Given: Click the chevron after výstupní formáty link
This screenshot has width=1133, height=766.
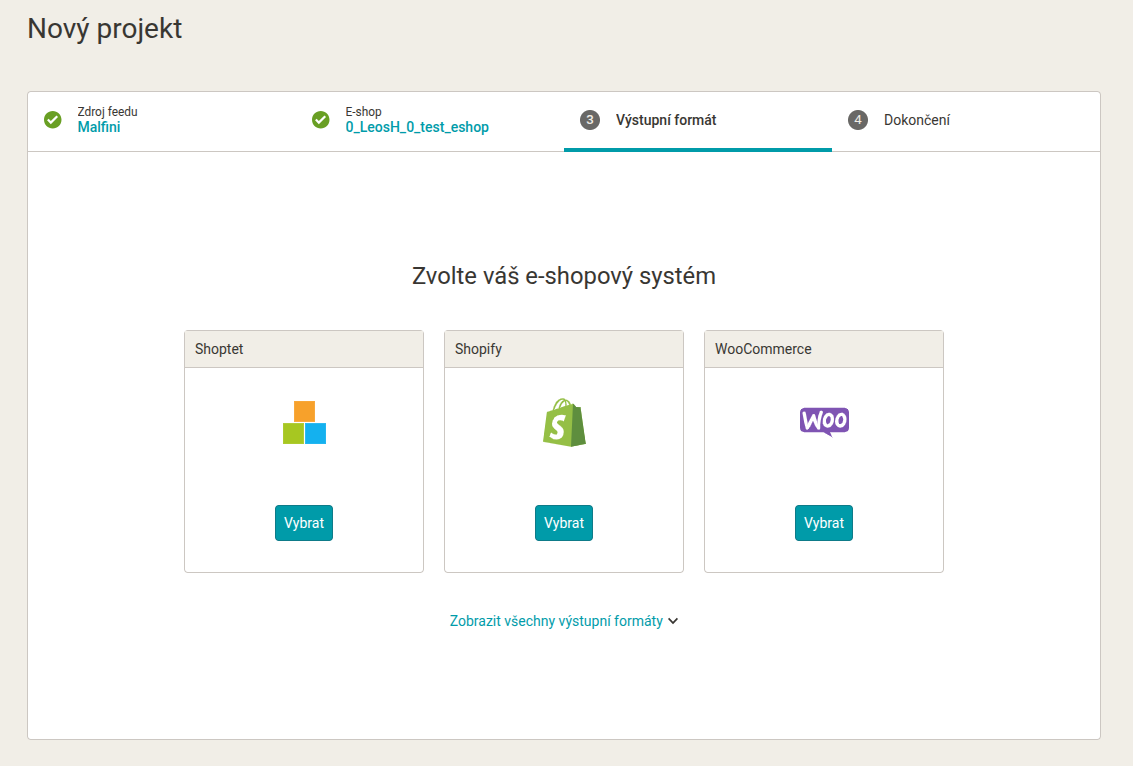Looking at the screenshot, I should [673, 621].
